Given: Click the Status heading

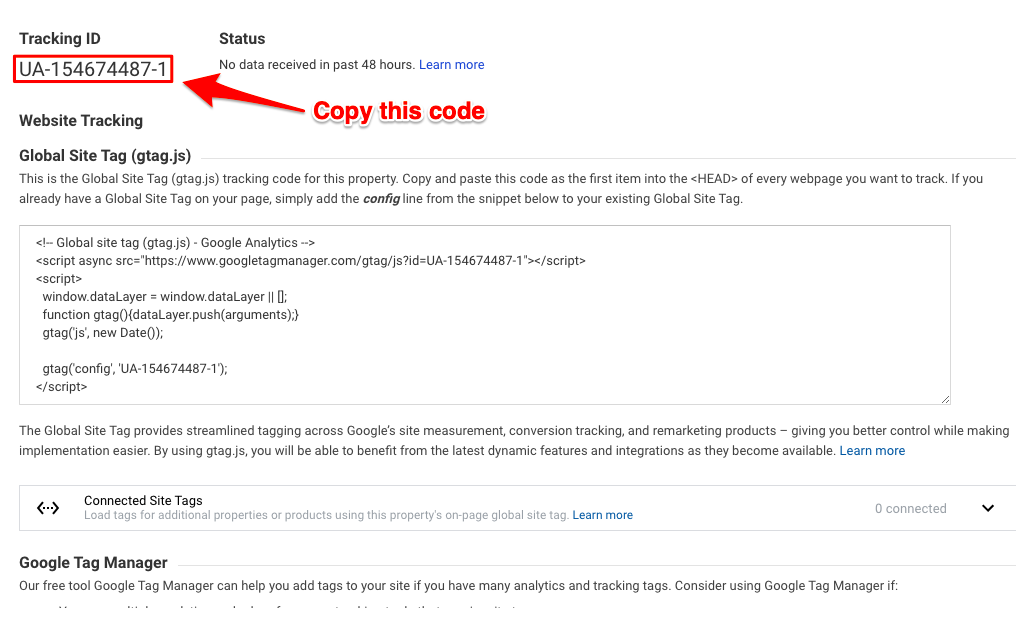Looking at the screenshot, I should point(242,39).
